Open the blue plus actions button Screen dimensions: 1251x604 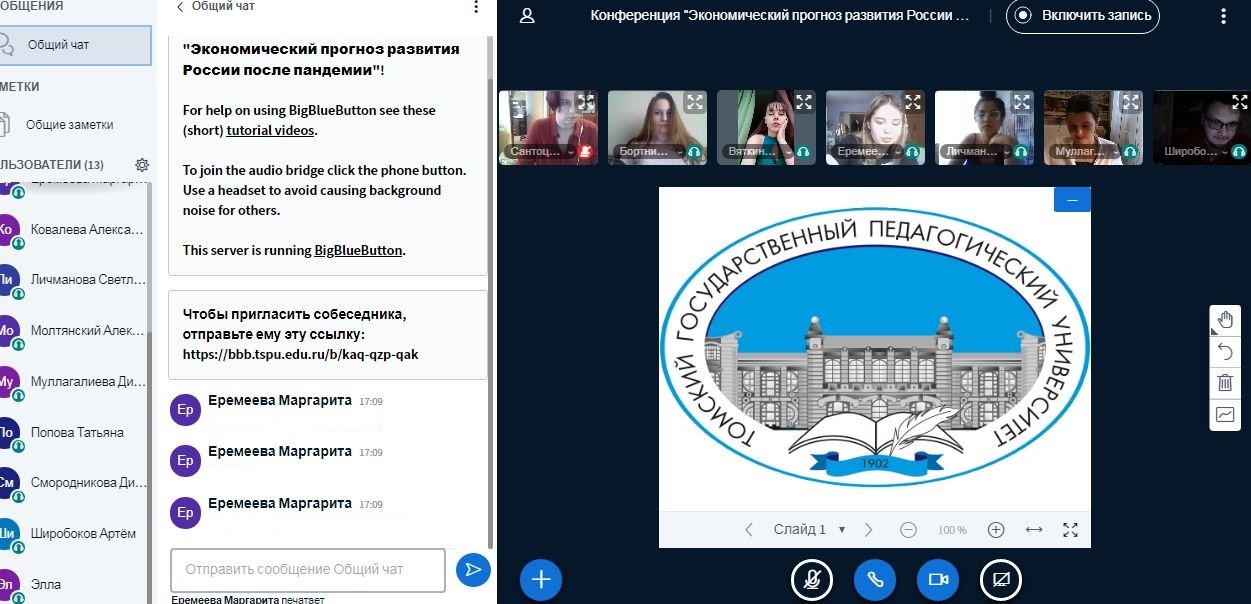[x=541, y=579]
